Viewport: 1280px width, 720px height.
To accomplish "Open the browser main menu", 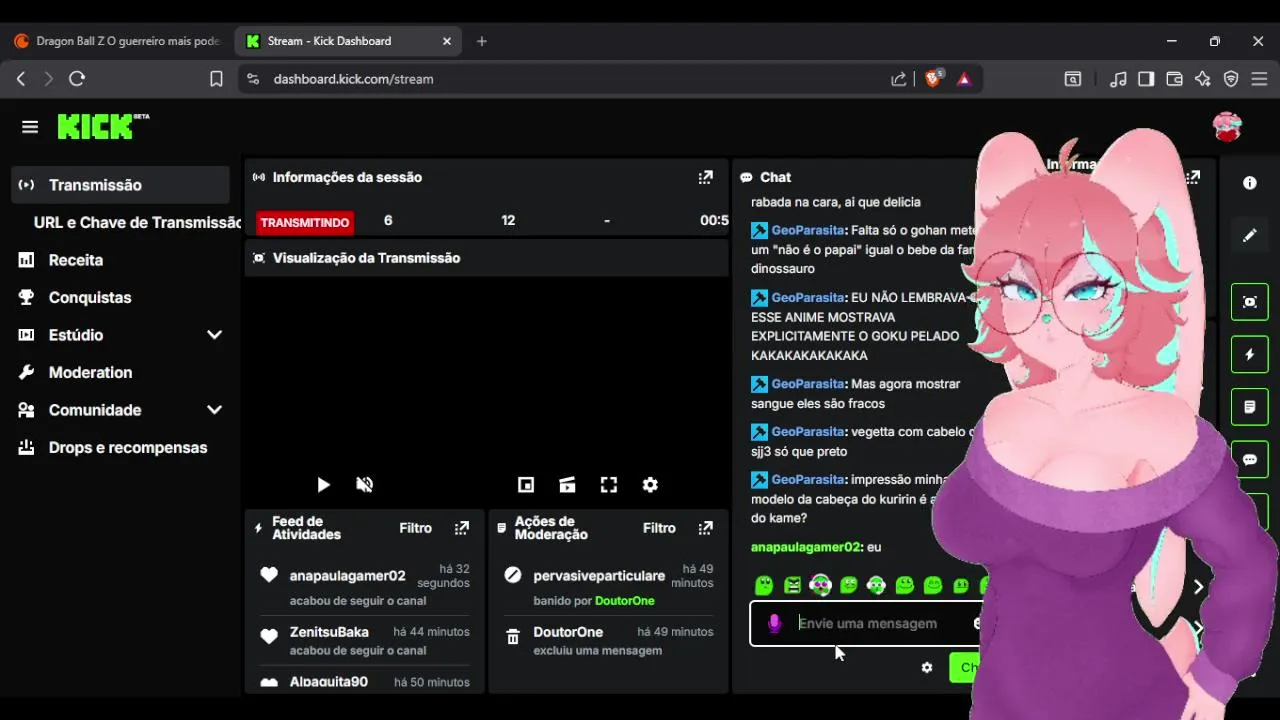I will 1259,79.
